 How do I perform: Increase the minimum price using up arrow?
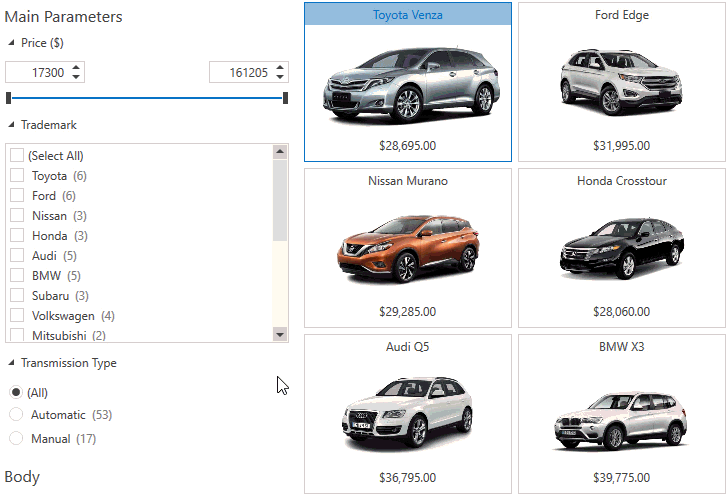click(x=78, y=67)
